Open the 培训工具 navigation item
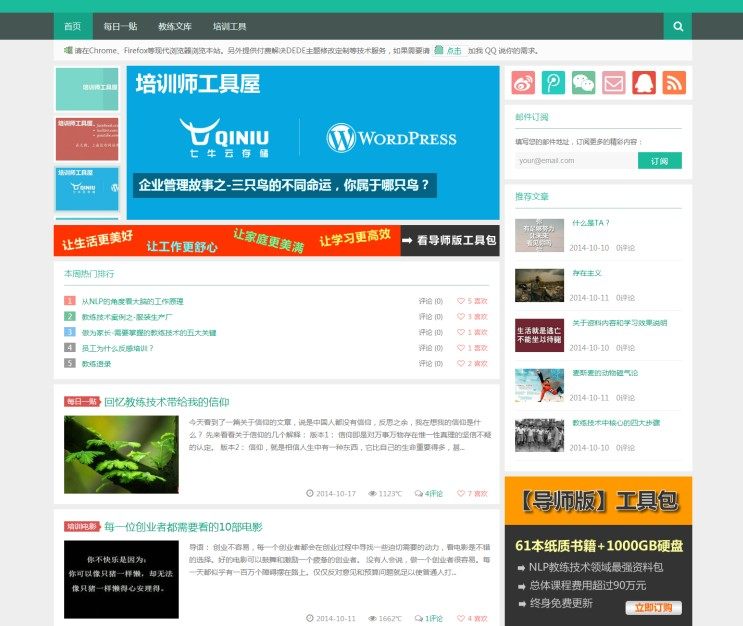The image size is (743, 626). coord(230,26)
